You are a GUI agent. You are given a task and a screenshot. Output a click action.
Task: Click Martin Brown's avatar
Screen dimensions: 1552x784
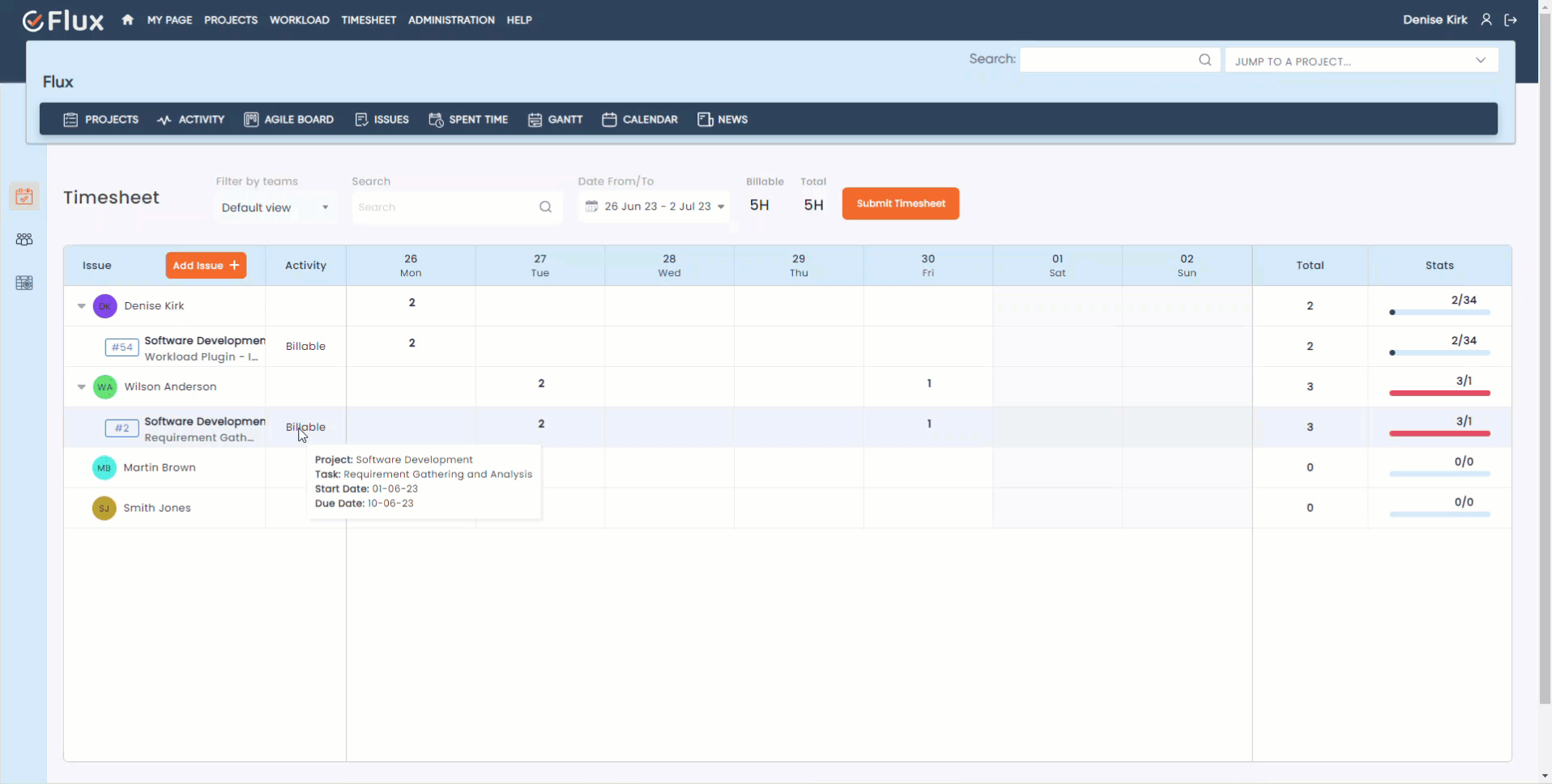(104, 467)
